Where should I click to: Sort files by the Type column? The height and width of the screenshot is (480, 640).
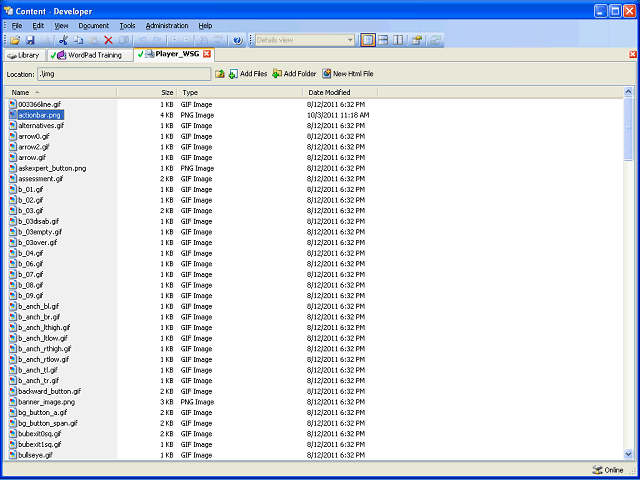click(x=240, y=93)
